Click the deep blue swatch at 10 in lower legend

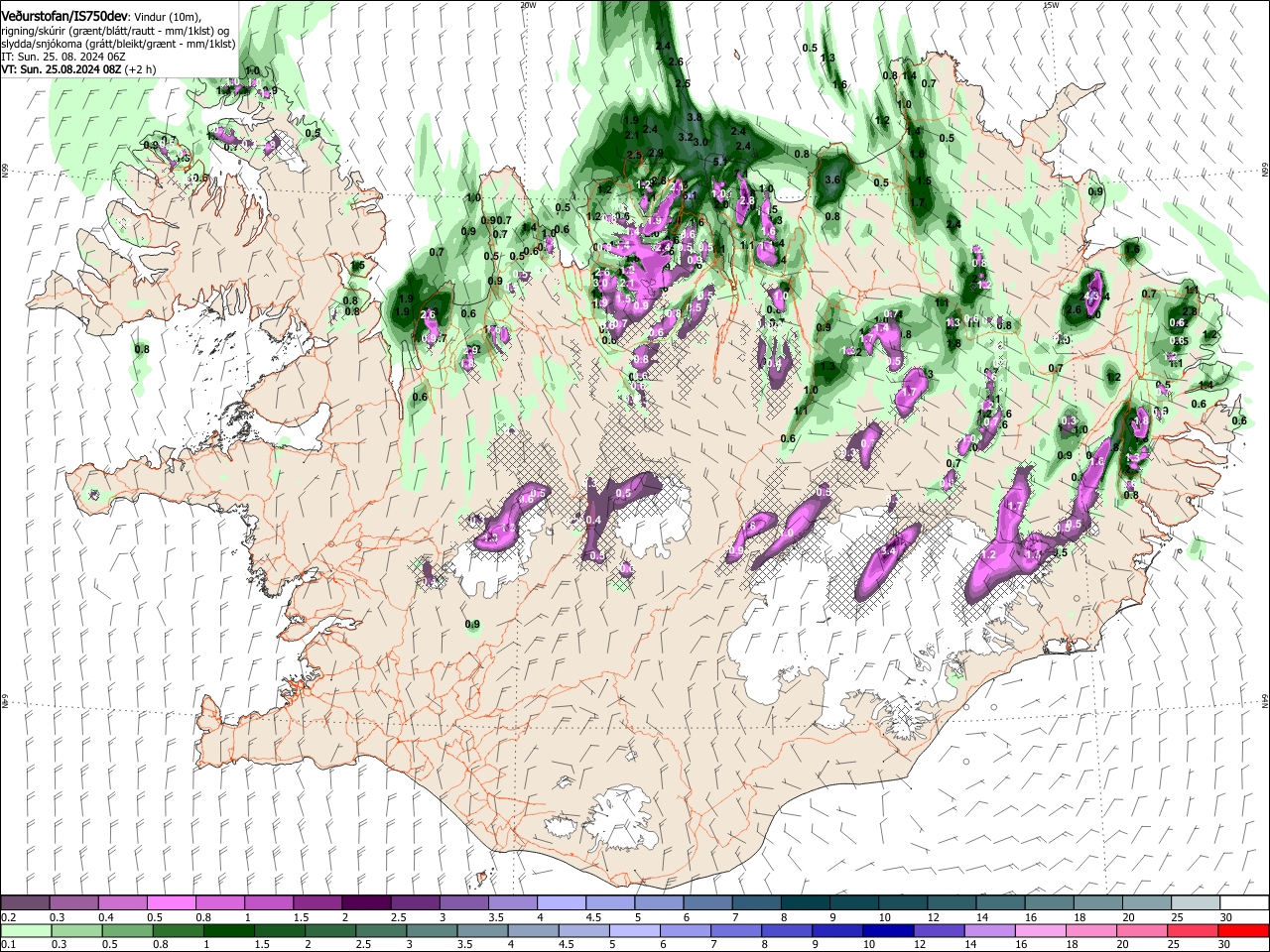tap(888, 930)
